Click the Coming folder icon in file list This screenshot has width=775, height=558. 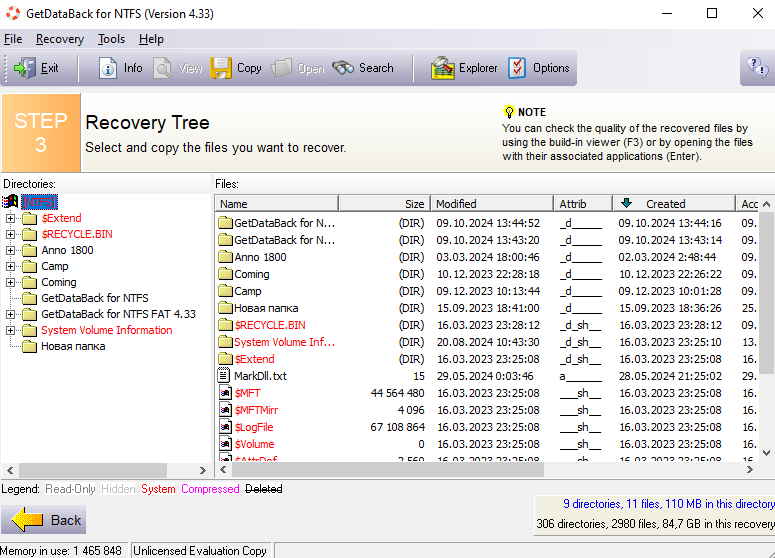click(x=225, y=274)
